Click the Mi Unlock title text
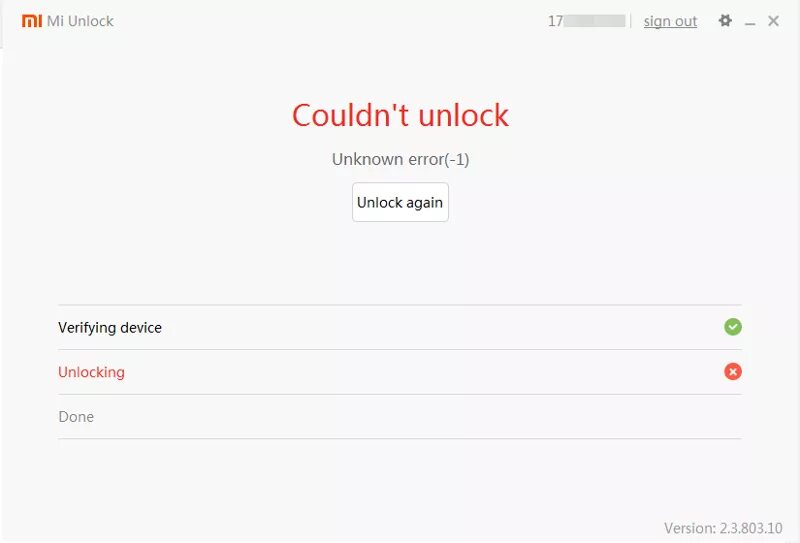Screen dimensions: 800x543 click(80, 21)
